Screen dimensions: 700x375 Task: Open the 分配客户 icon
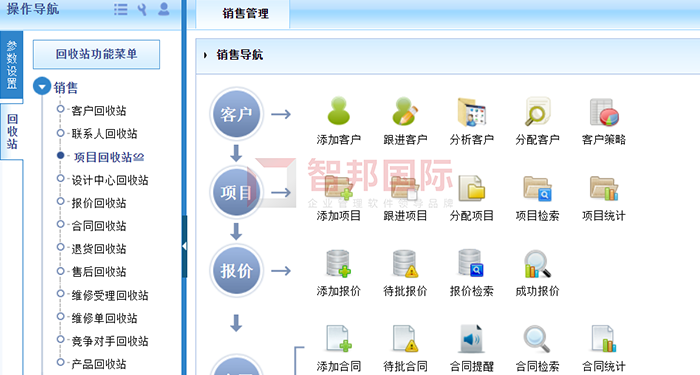[x=538, y=112]
